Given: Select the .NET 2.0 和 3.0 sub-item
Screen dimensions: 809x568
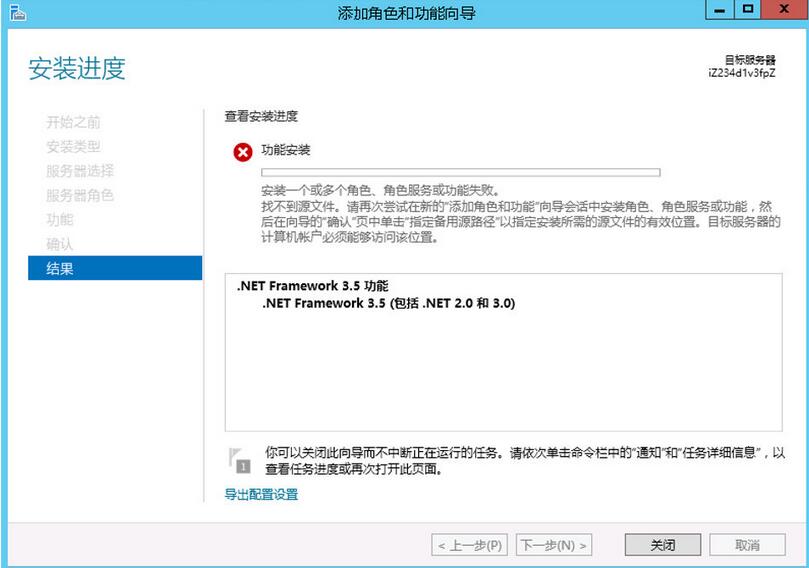Looking at the screenshot, I should pyautogui.click(x=389, y=303).
